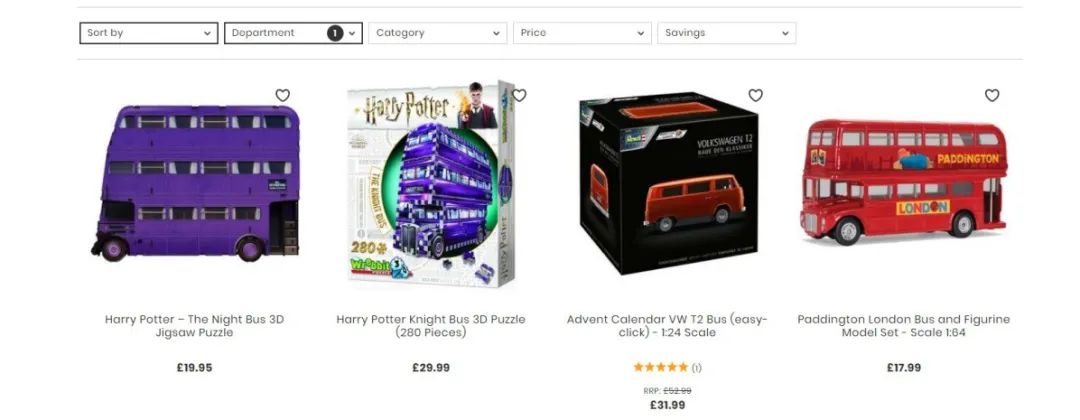Click the Revell VW T2 black box image
The image size is (1080, 420).
pos(668,183)
